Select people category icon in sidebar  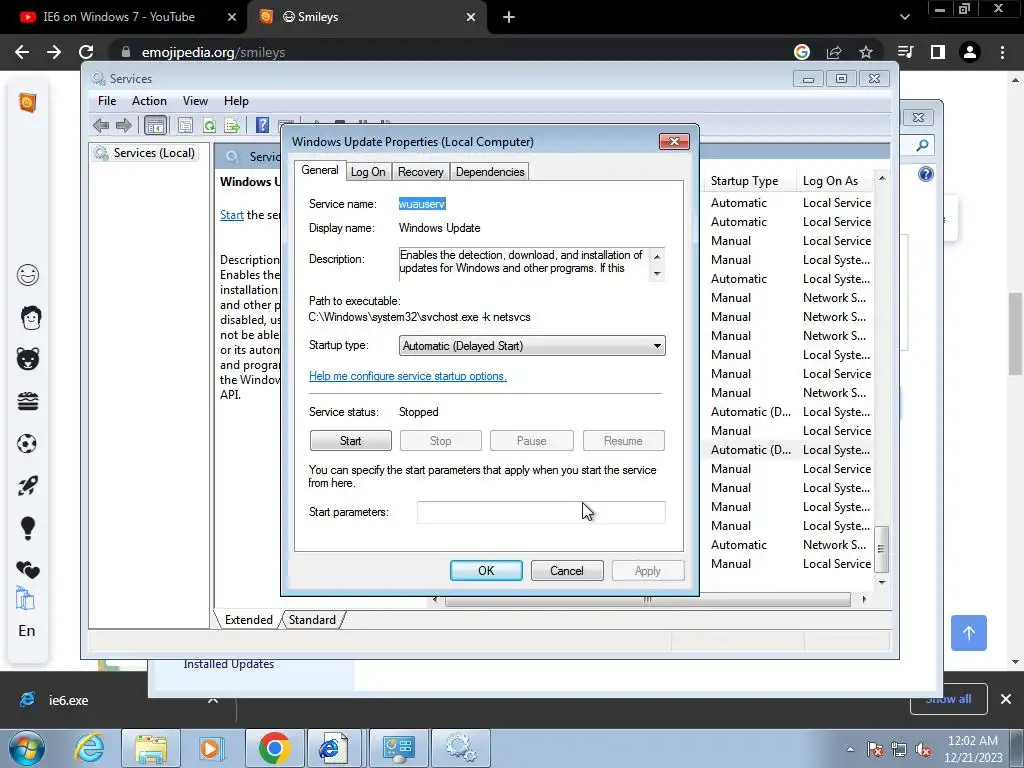coord(30,317)
